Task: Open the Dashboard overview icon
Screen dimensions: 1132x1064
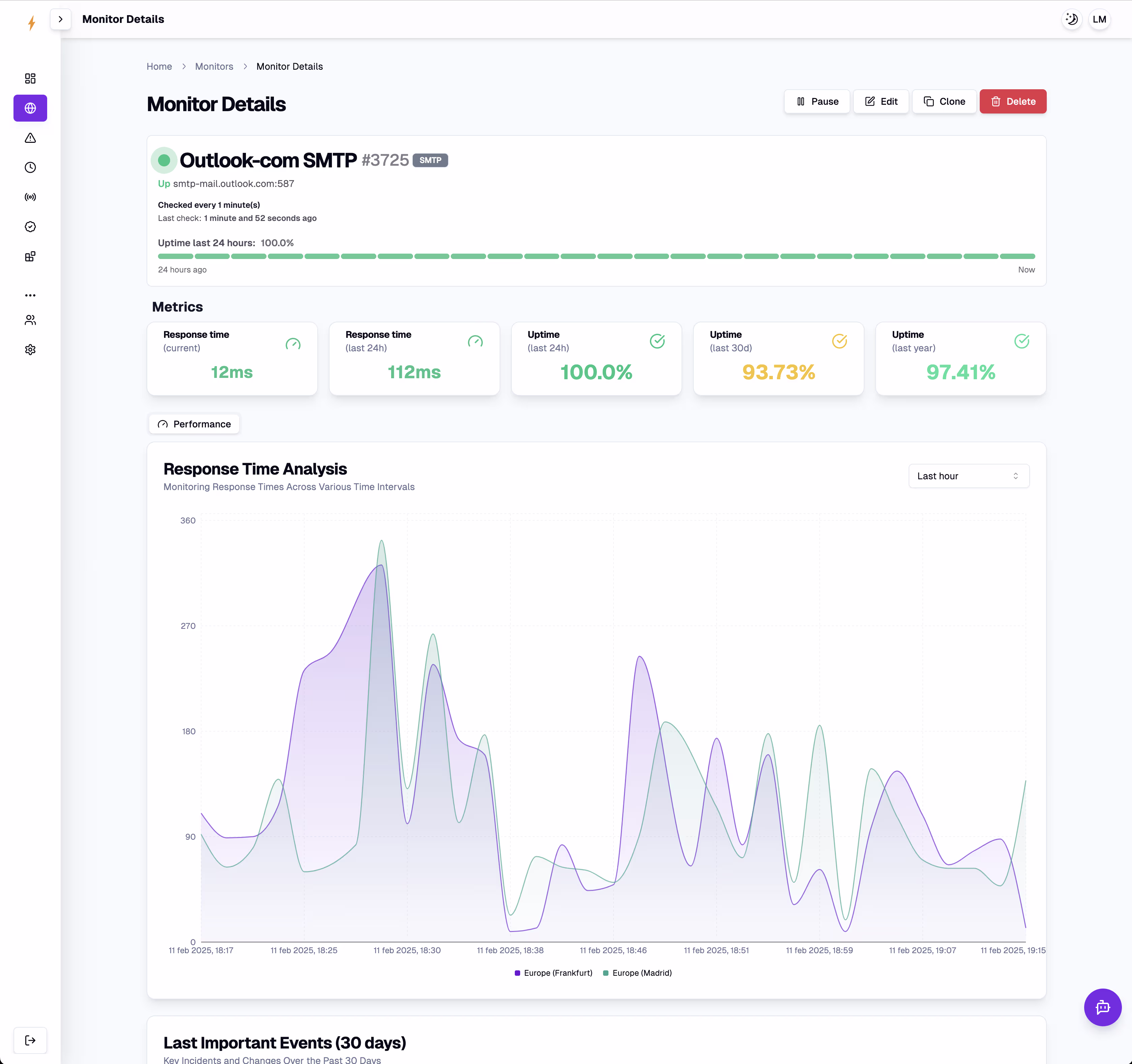Action: pyautogui.click(x=30, y=78)
